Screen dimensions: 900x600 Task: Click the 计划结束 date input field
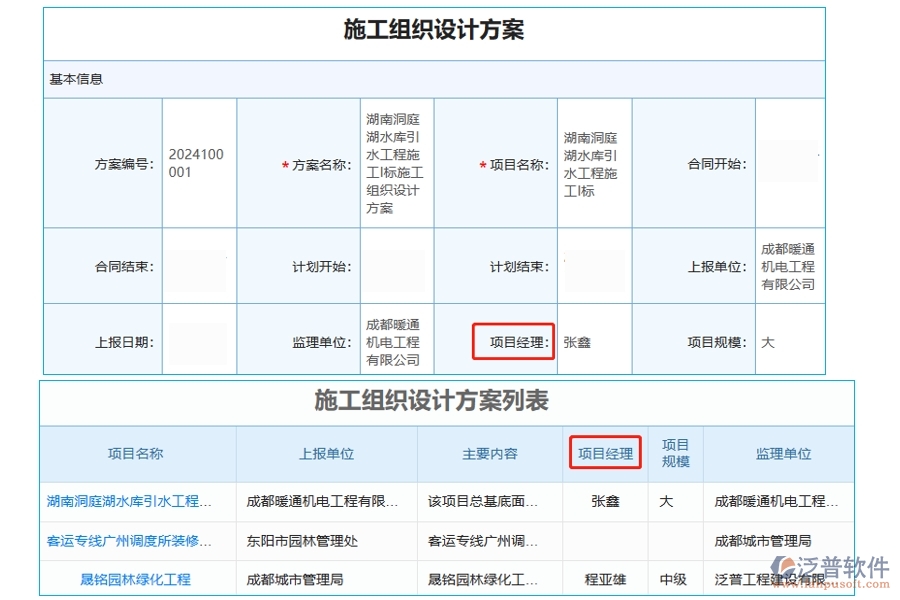pyautogui.click(x=594, y=266)
